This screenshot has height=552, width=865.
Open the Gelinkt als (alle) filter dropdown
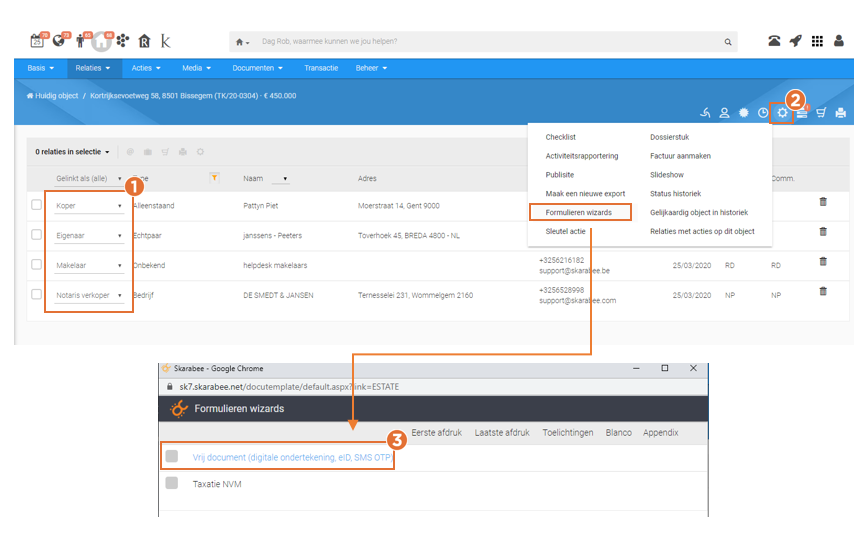[x=89, y=179]
